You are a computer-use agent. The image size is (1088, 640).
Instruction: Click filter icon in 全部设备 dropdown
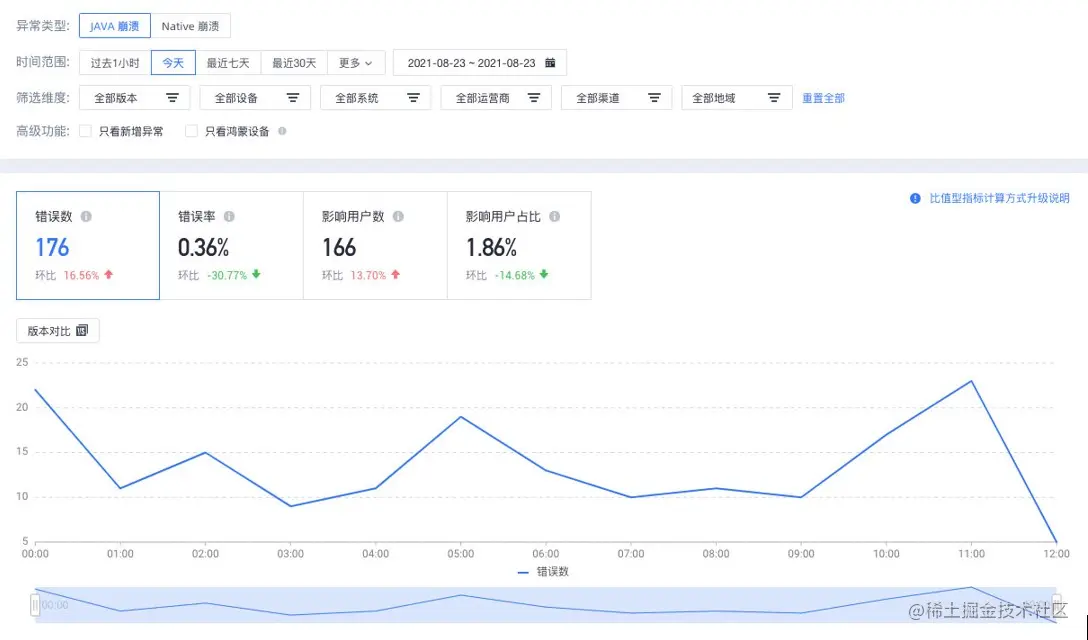pyautogui.click(x=293, y=98)
